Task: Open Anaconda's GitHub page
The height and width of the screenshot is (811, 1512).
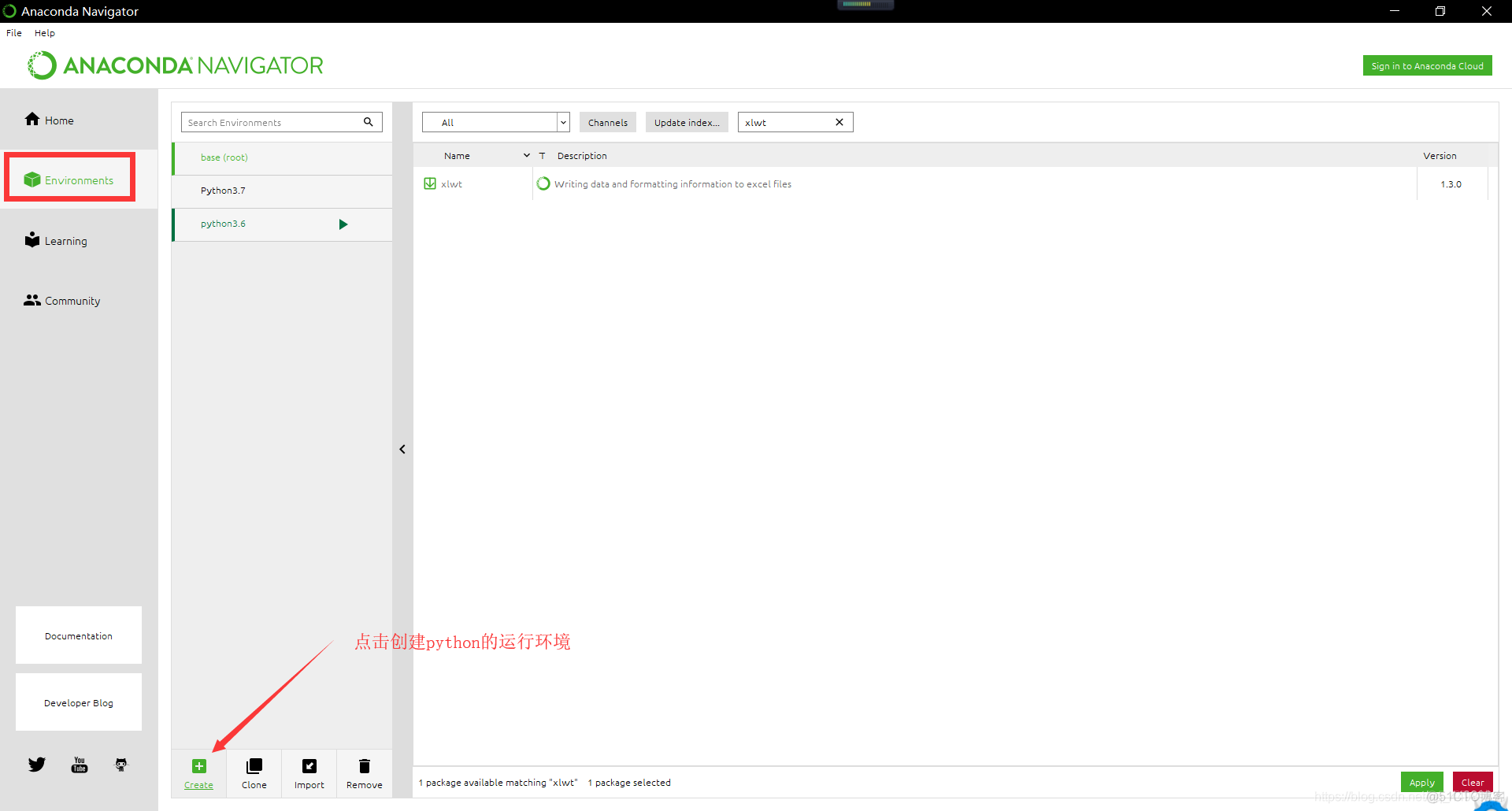Action: (121, 765)
